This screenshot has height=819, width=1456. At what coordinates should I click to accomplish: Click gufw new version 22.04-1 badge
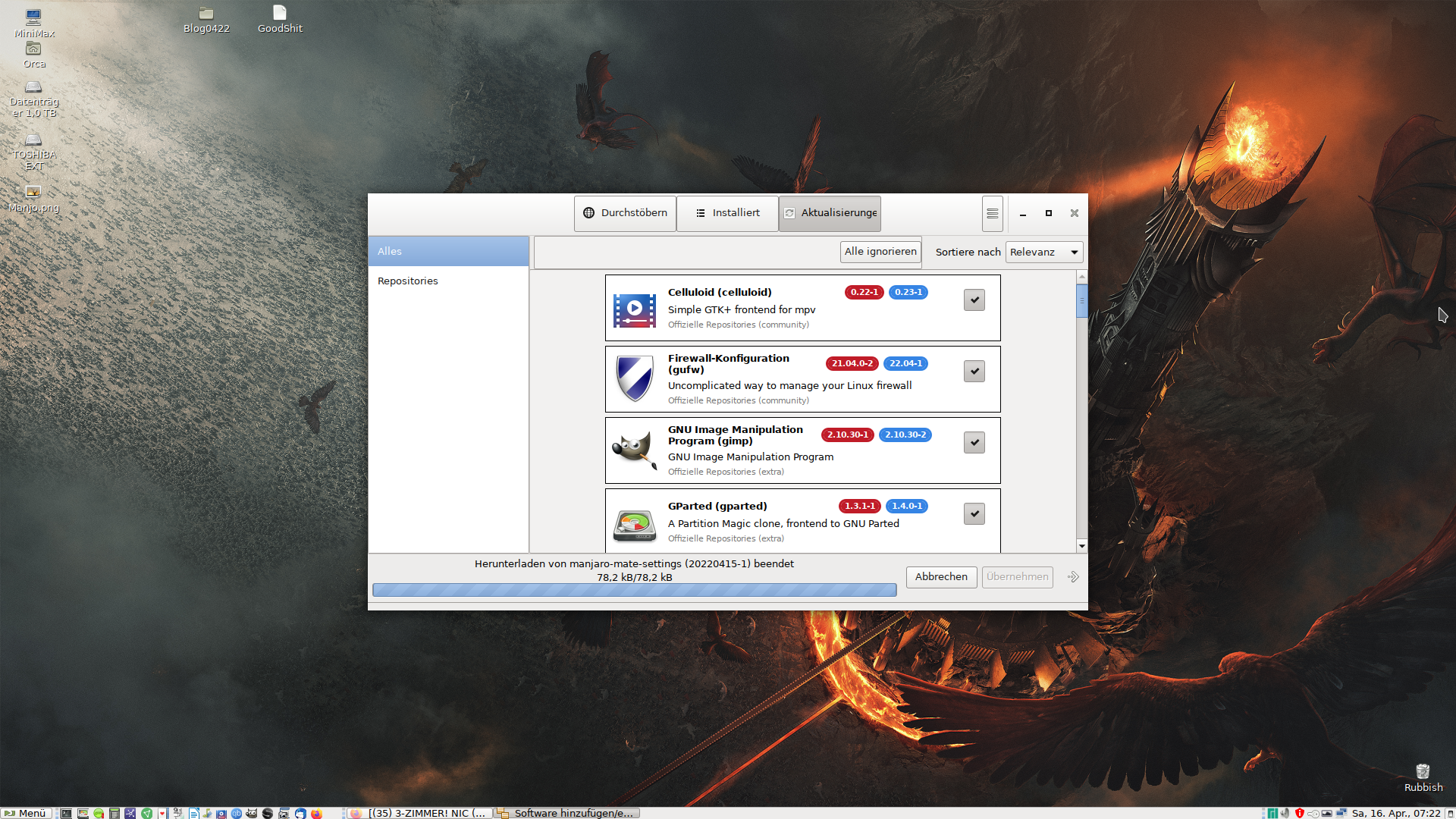pyautogui.click(x=906, y=363)
